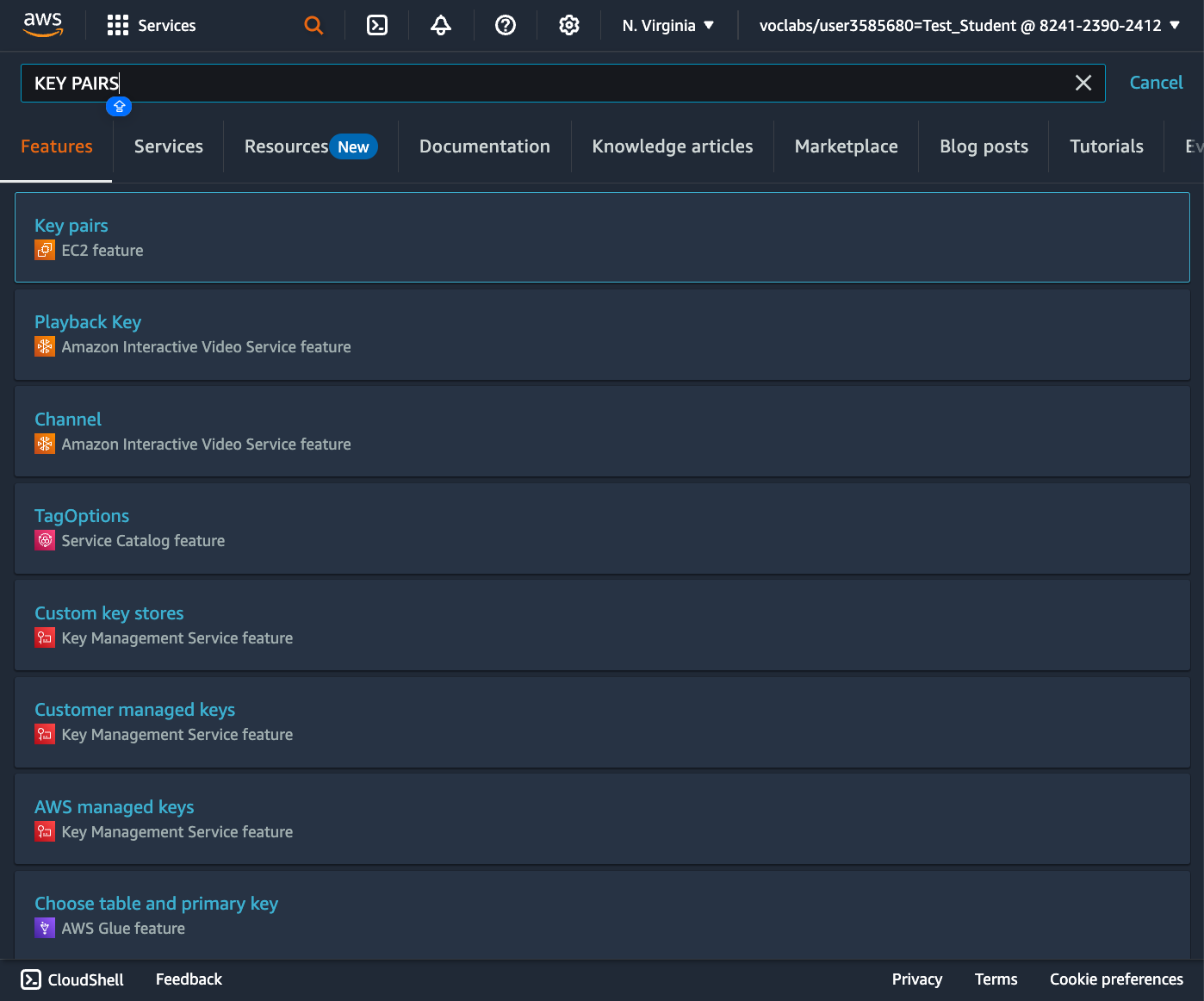Click the KMS icon under Customer managed keys
This screenshot has width=1204, height=1001.
[45, 735]
